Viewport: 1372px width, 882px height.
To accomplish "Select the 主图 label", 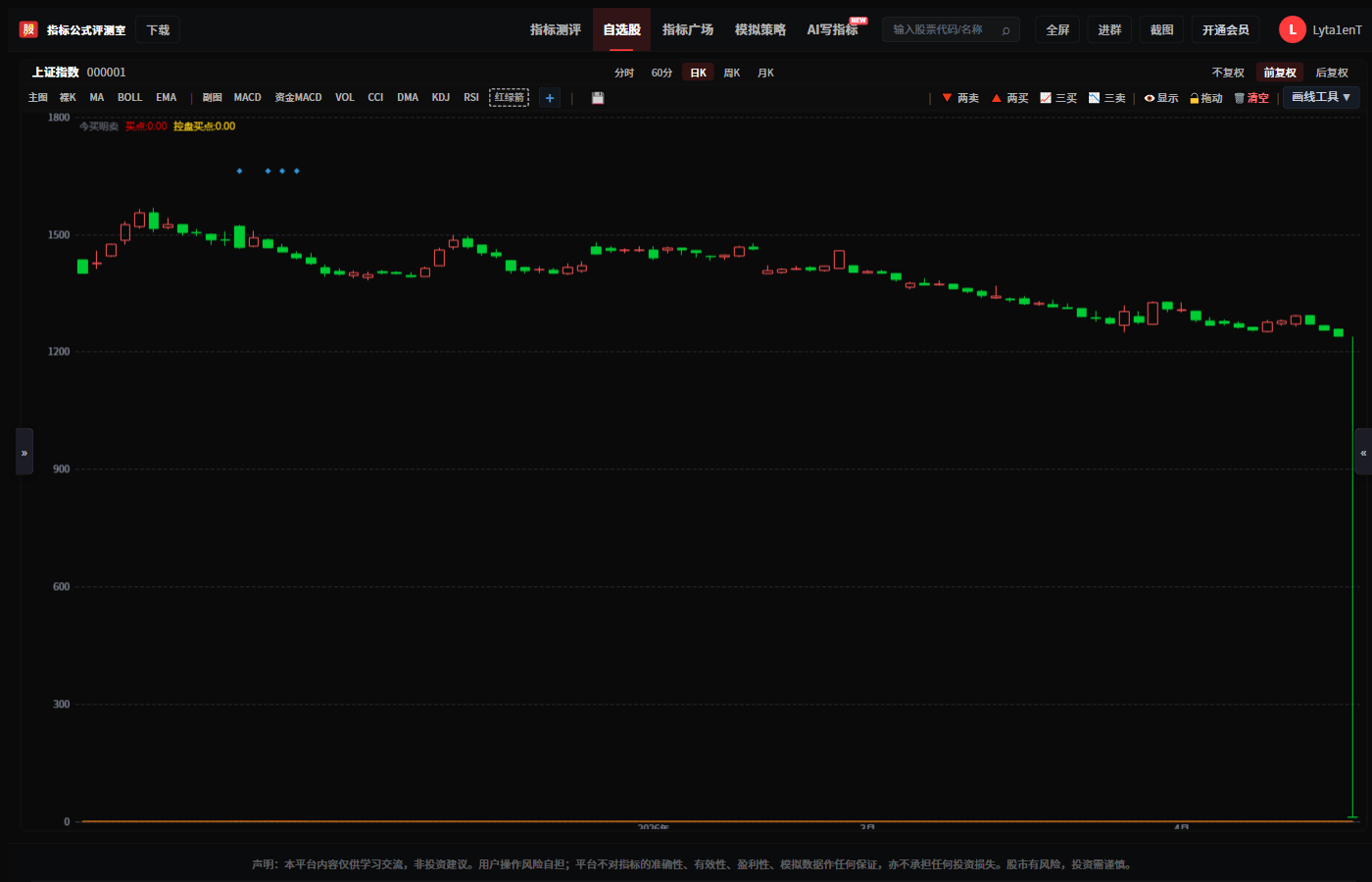I will point(38,98).
